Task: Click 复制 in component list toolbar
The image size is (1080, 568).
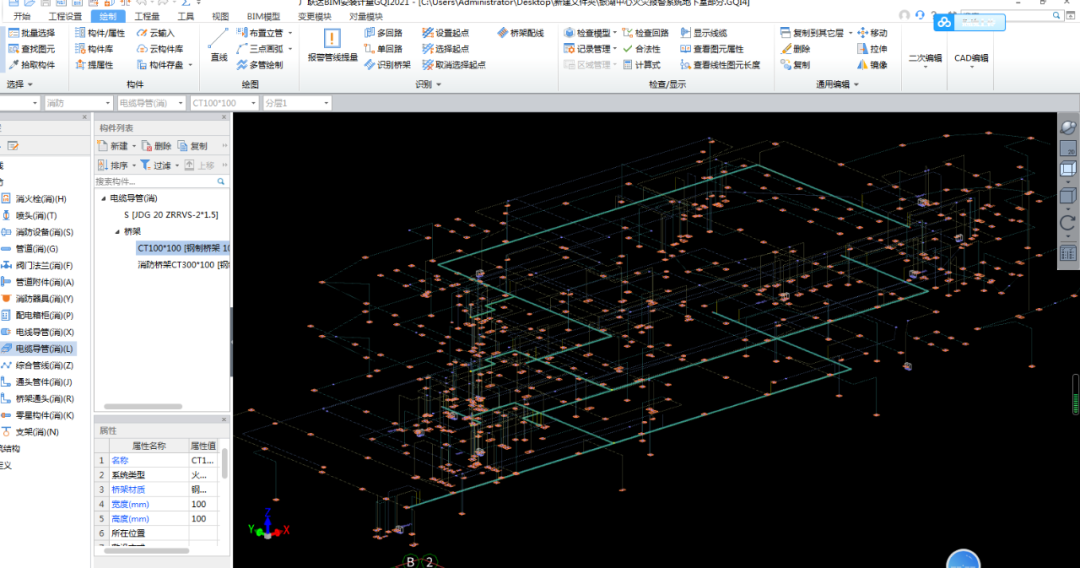Action: click(193, 146)
